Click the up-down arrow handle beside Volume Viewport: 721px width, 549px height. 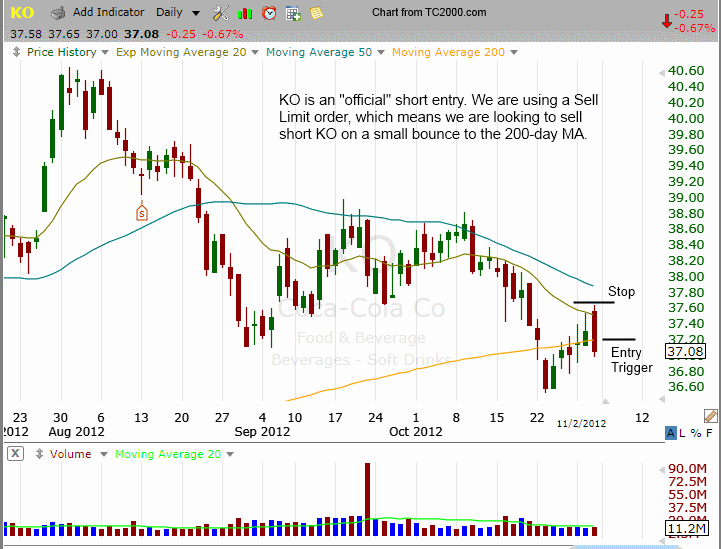39,454
